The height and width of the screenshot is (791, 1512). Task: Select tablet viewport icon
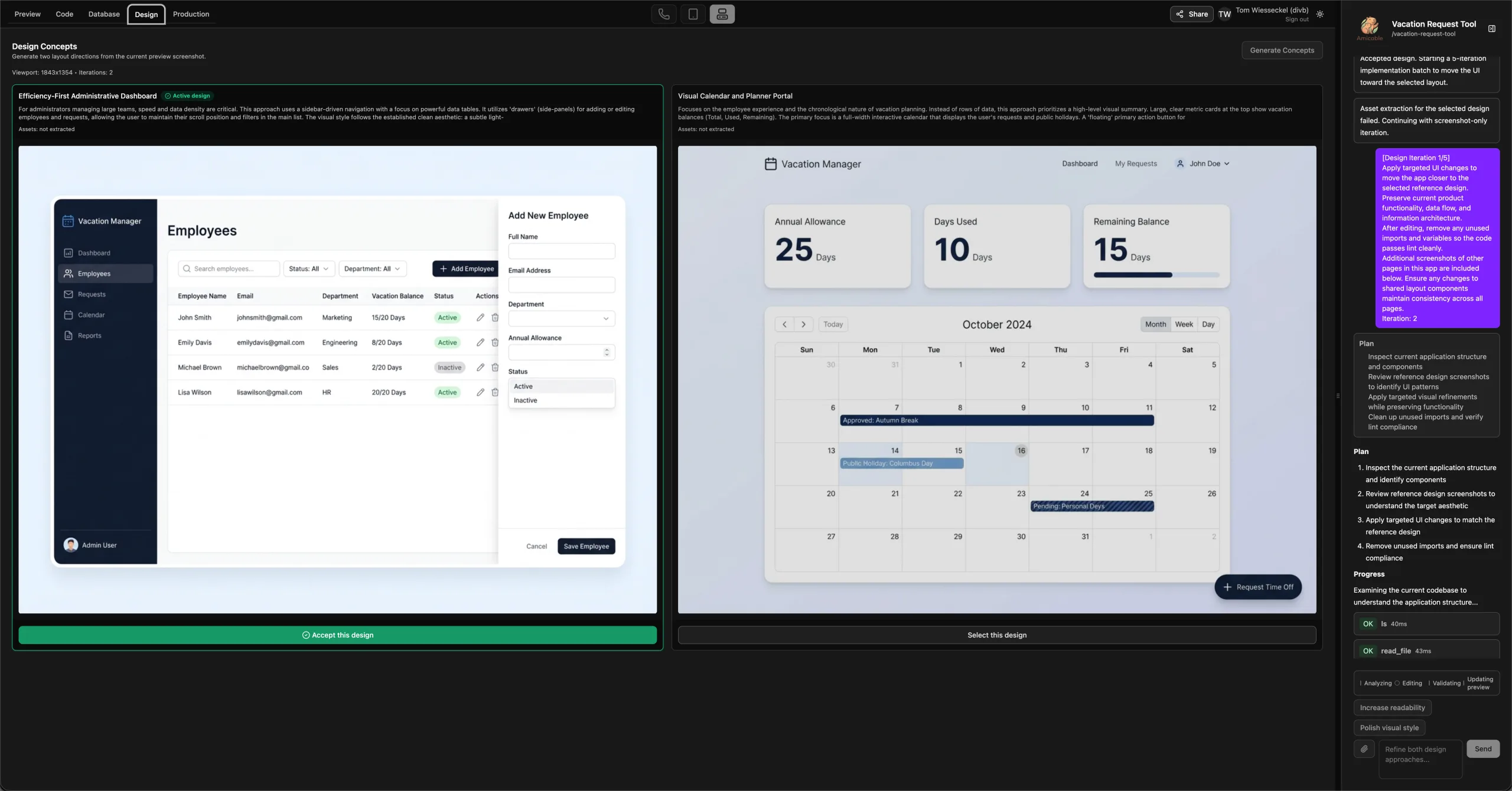point(693,14)
